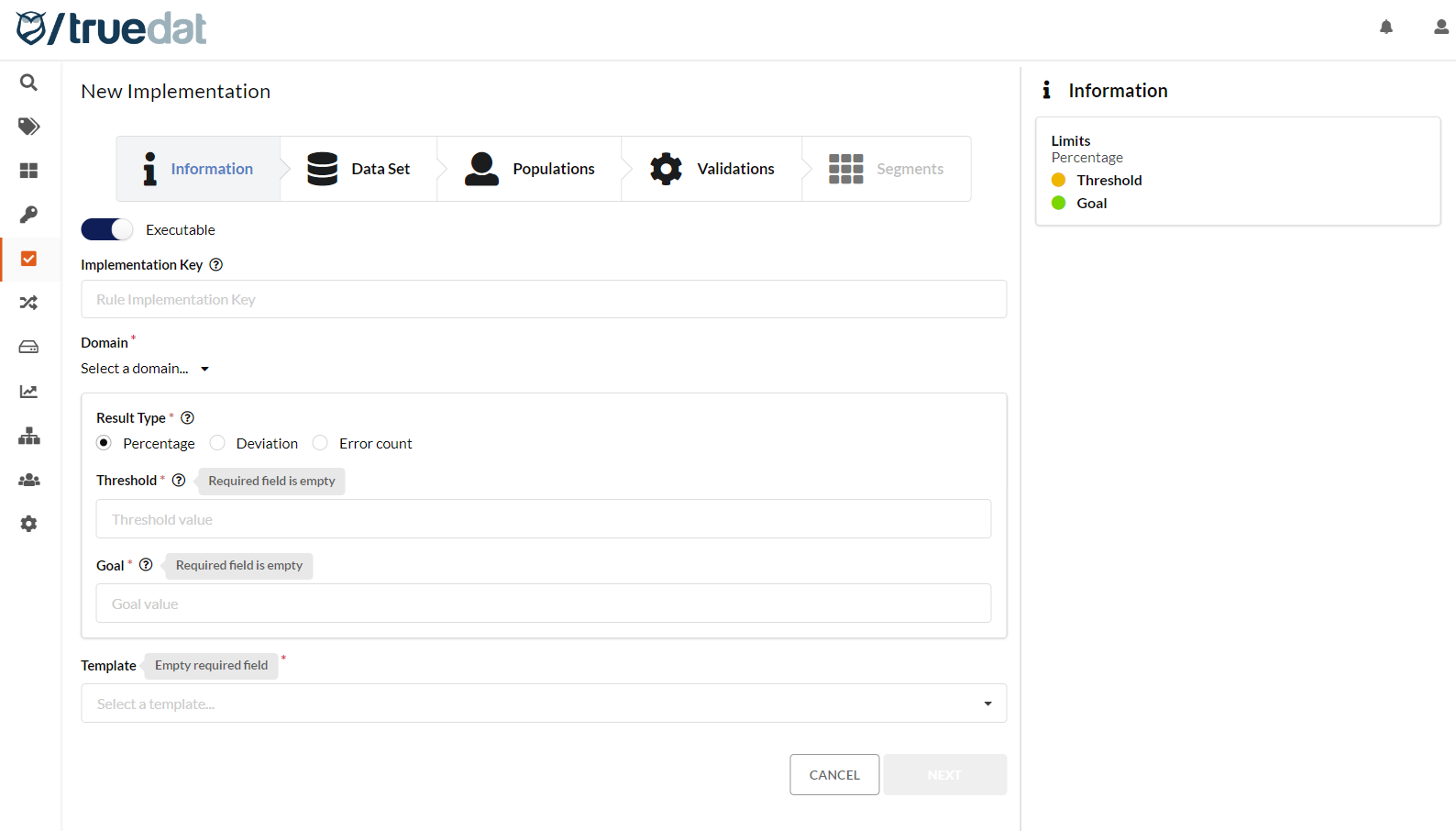Screen dimensions: 1456x831
Task: Go to the Validations step
Action: [x=711, y=169]
